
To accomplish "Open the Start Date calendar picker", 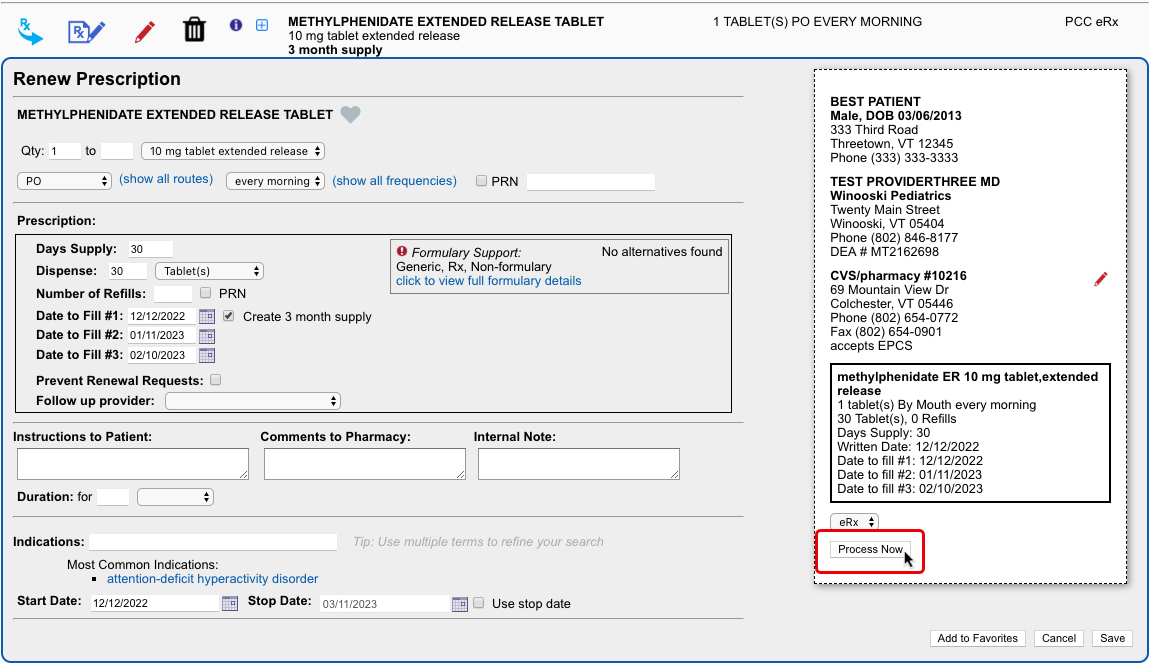I will 230,604.
